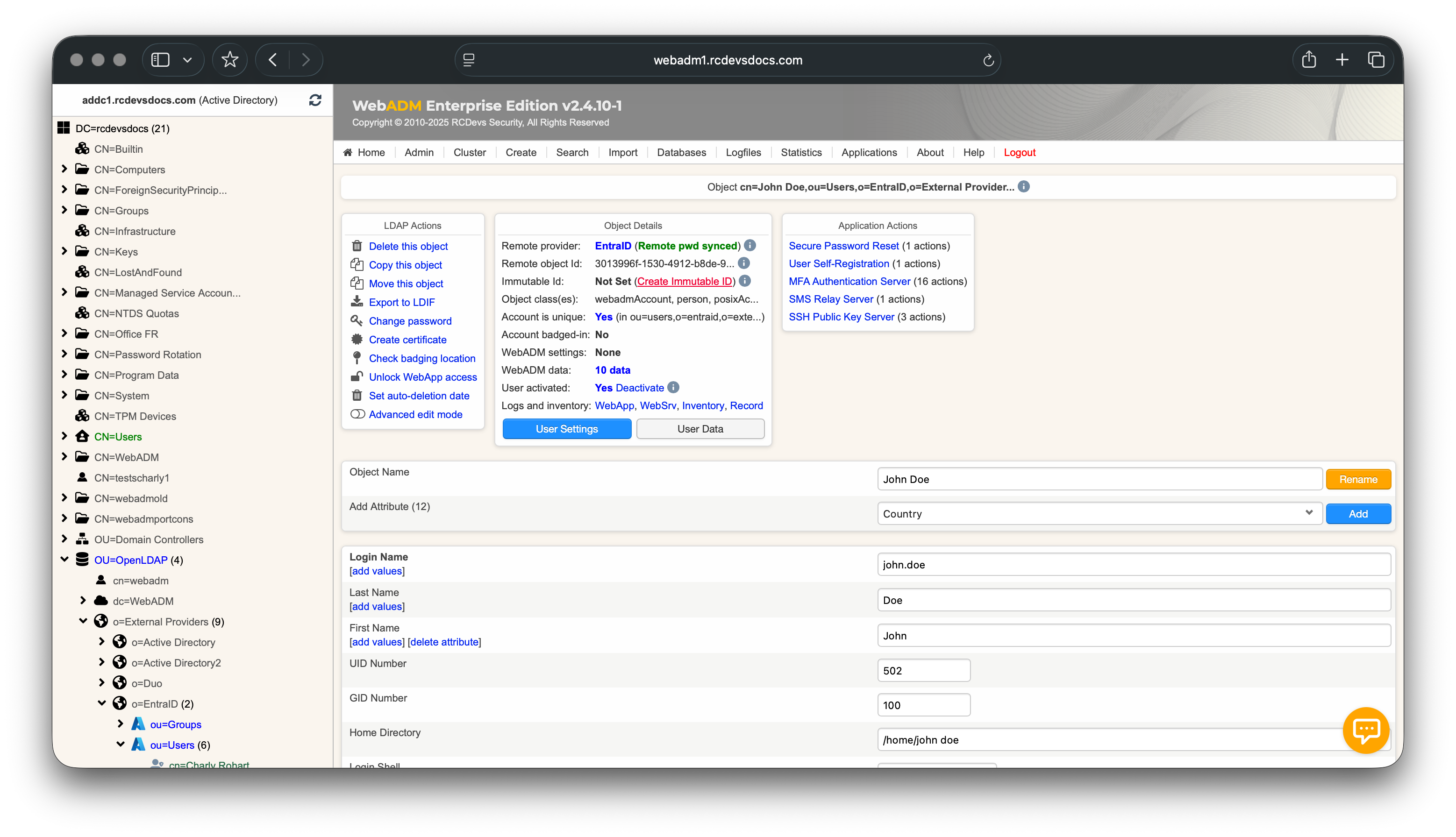Click the Safari share icon
Image resolution: width=1456 pixels, height=837 pixels.
pyautogui.click(x=1309, y=60)
